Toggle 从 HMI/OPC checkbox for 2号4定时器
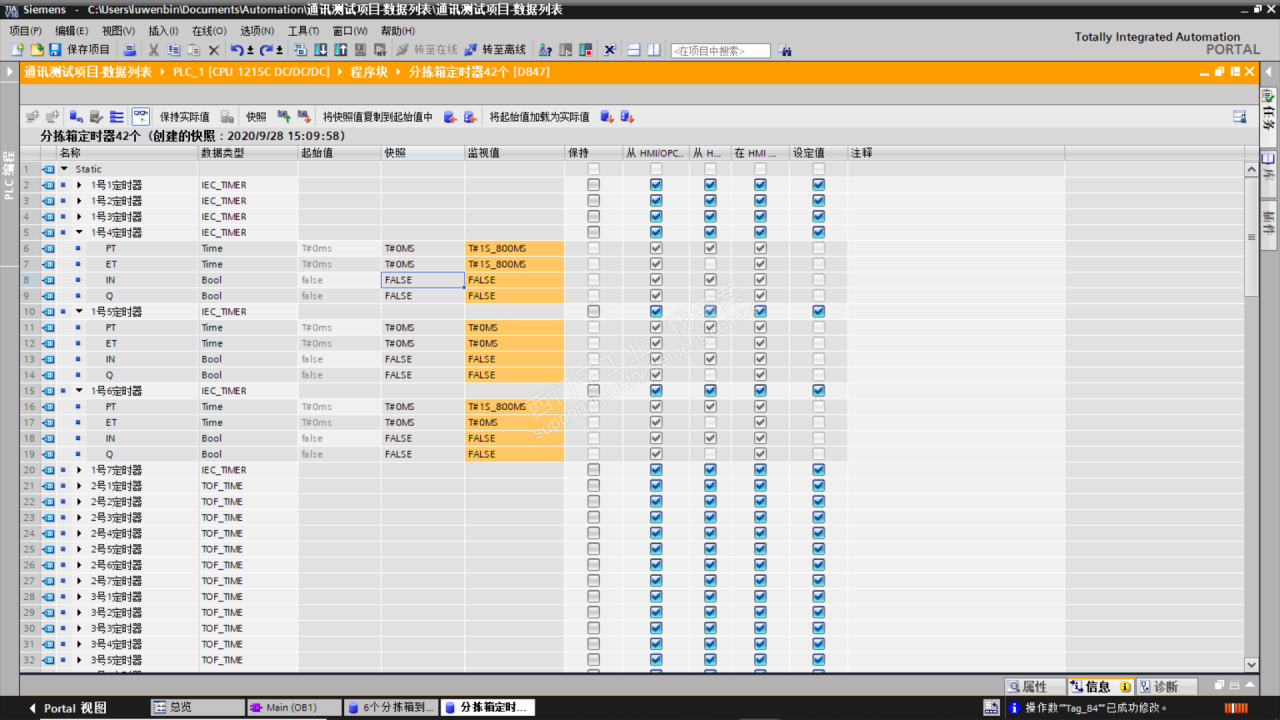This screenshot has width=1280, height=720. coord(656,534)
